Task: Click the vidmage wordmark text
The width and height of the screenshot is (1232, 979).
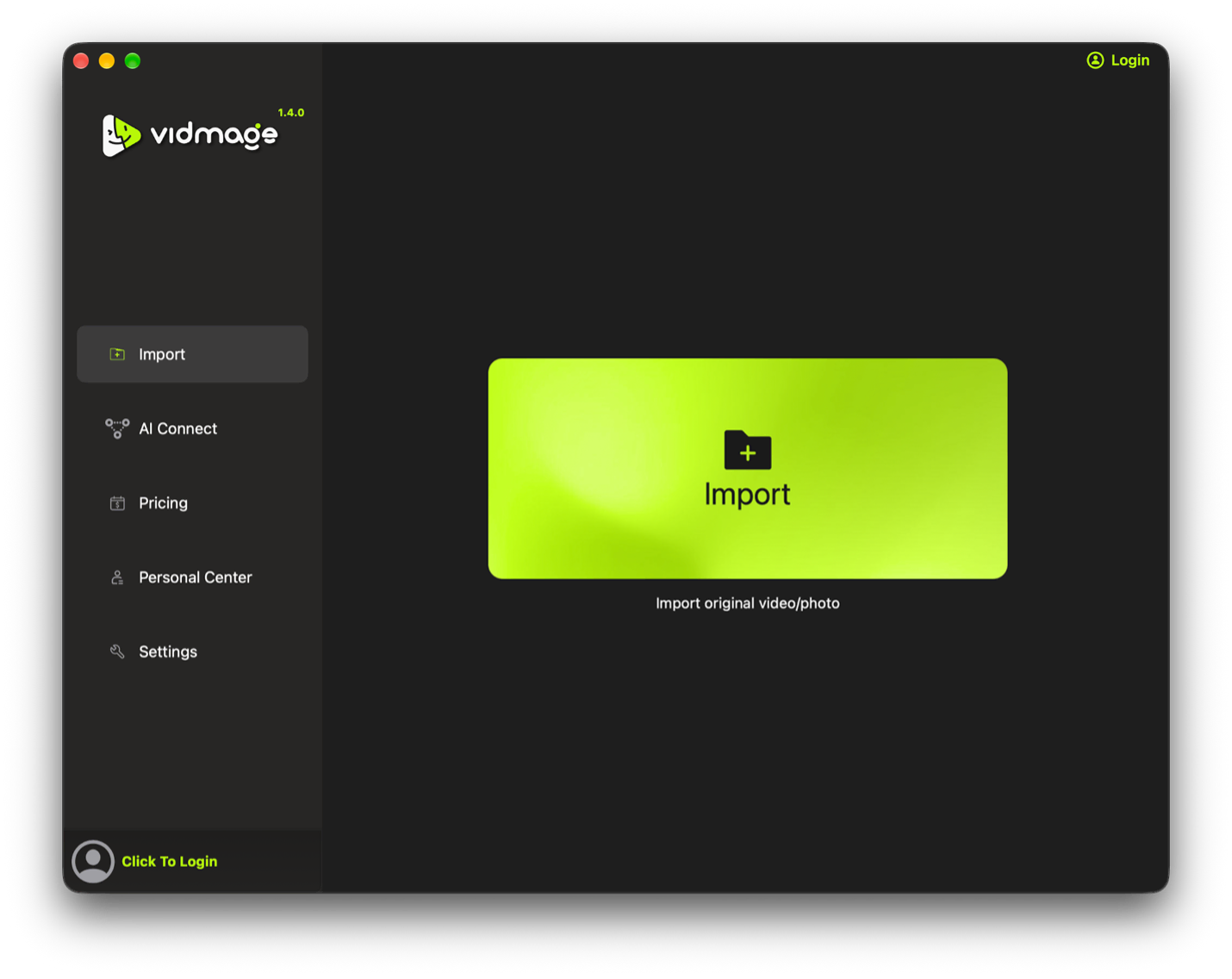Action: click(214, 135)
